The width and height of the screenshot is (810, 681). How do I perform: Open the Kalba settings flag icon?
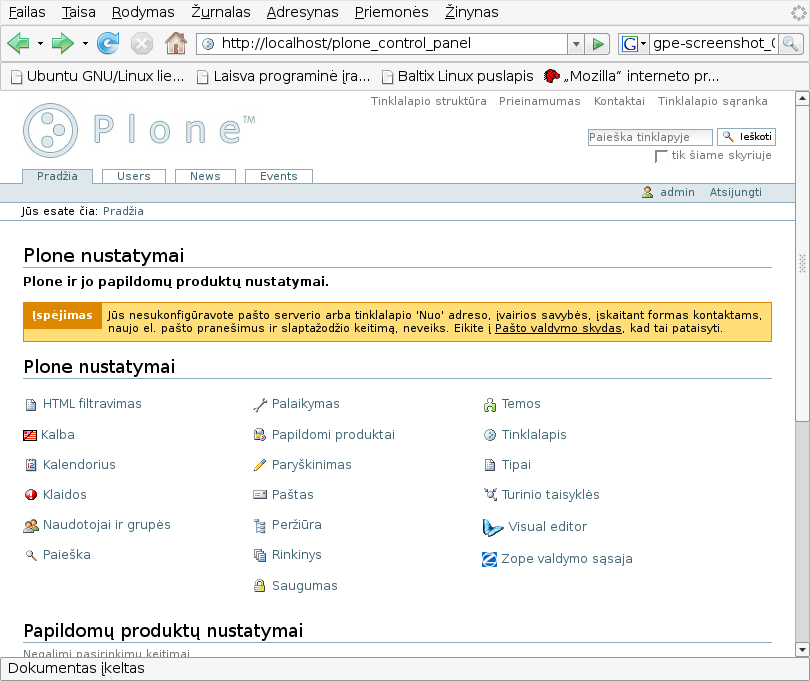click(30, 435)
